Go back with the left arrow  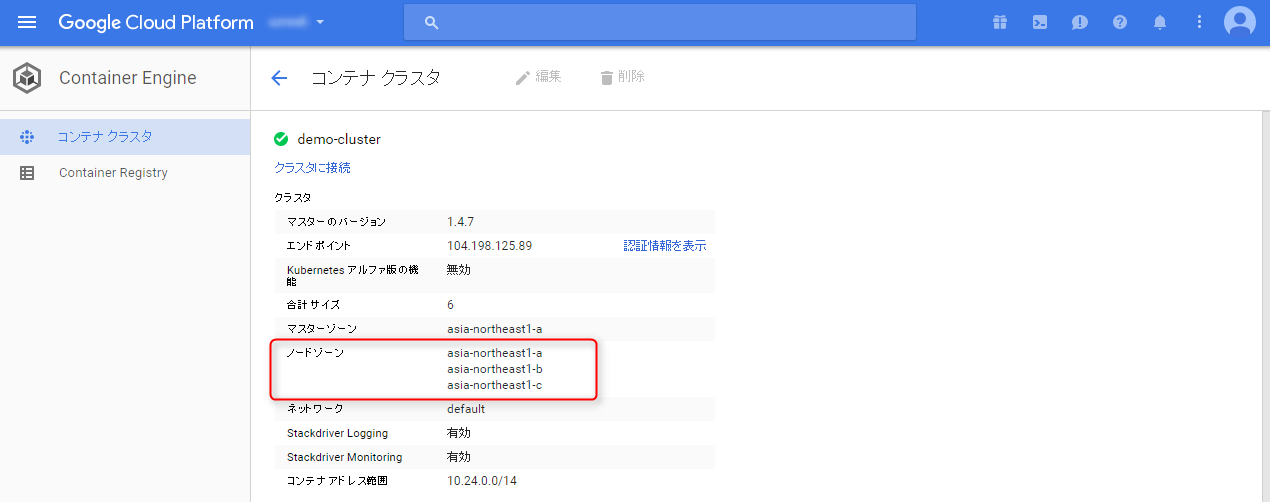(279, 78)
